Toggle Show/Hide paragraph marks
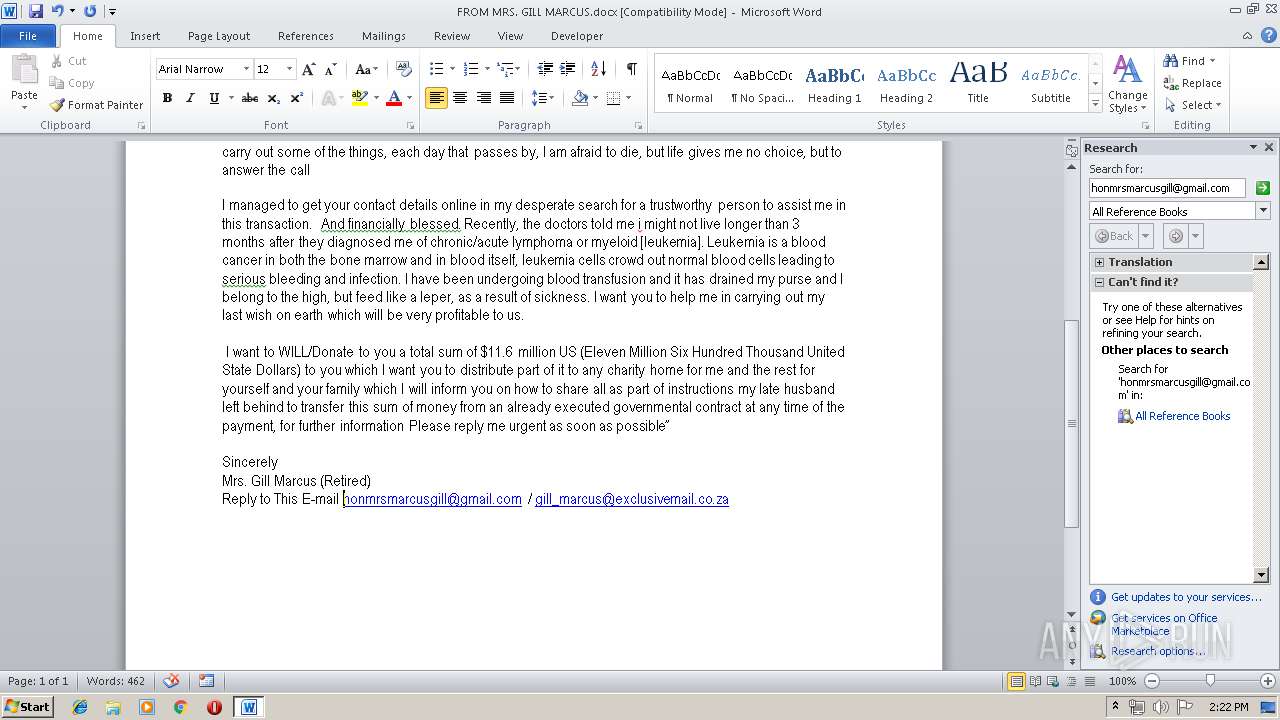 coord(632,69)
